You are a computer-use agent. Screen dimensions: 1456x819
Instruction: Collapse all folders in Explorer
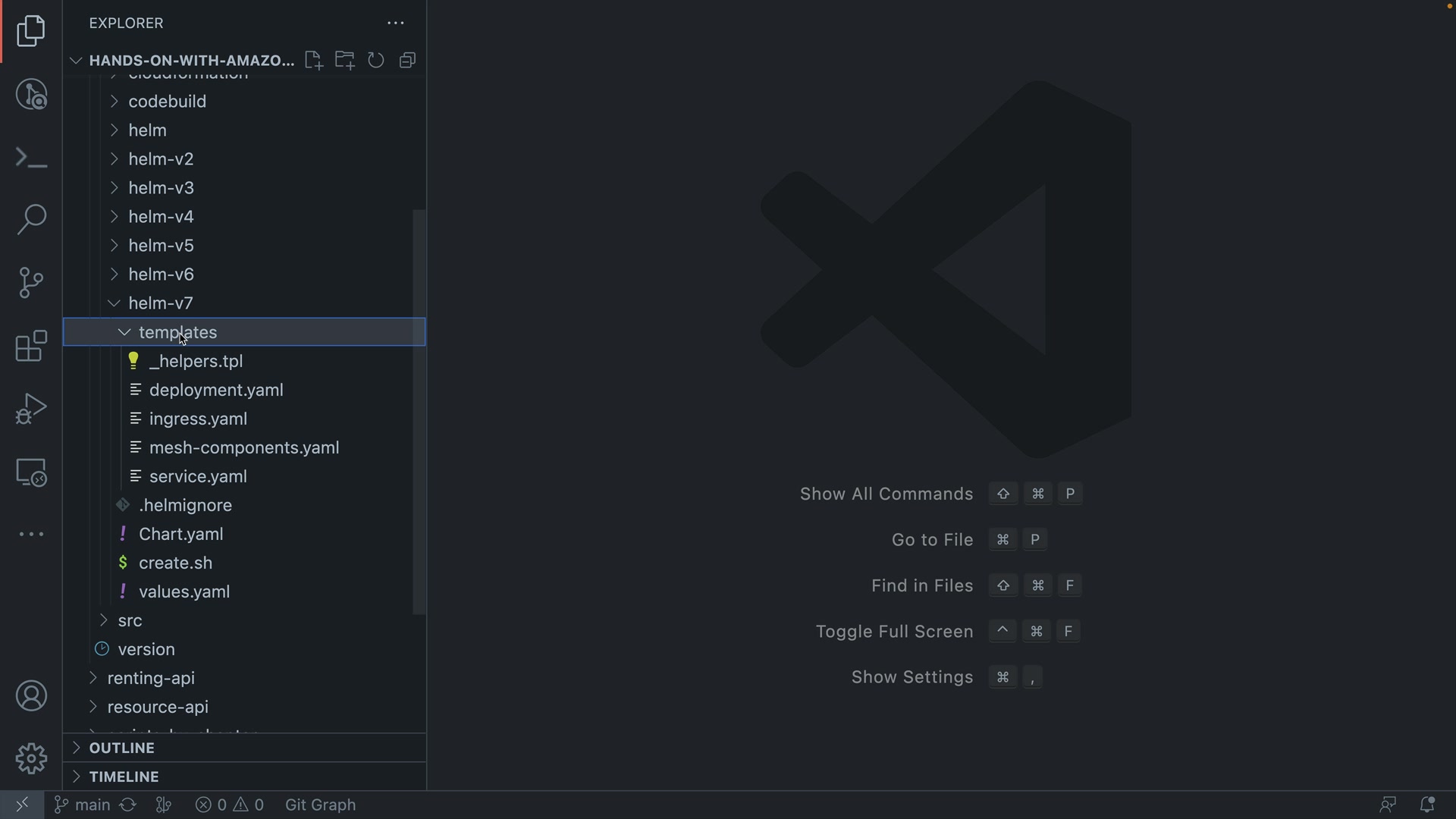click(x=408, y=61)
